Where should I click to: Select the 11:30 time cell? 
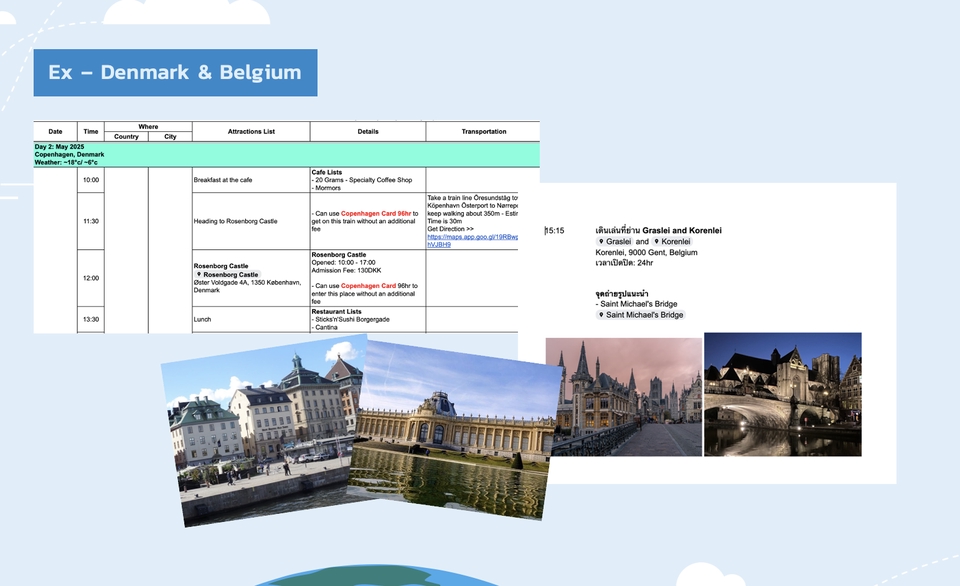(91, 221)
